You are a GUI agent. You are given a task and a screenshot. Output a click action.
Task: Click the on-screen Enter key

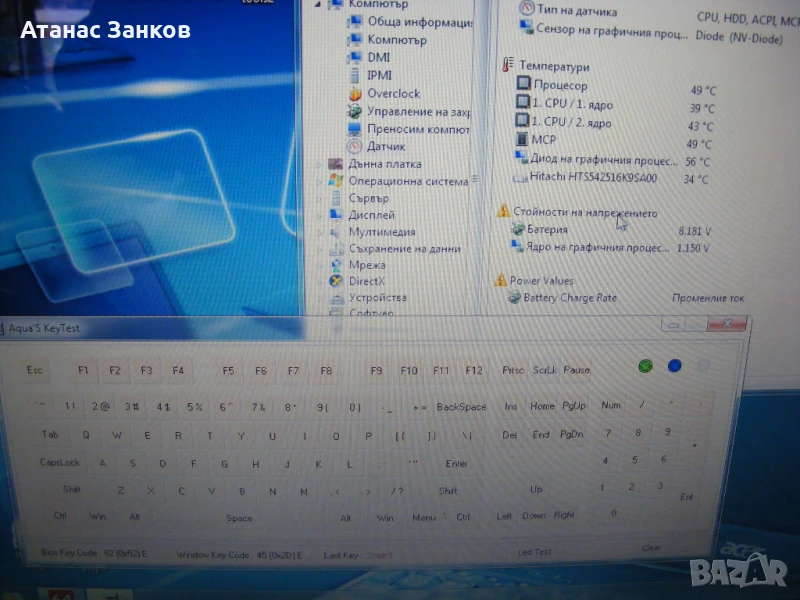(x=456, y=464)
